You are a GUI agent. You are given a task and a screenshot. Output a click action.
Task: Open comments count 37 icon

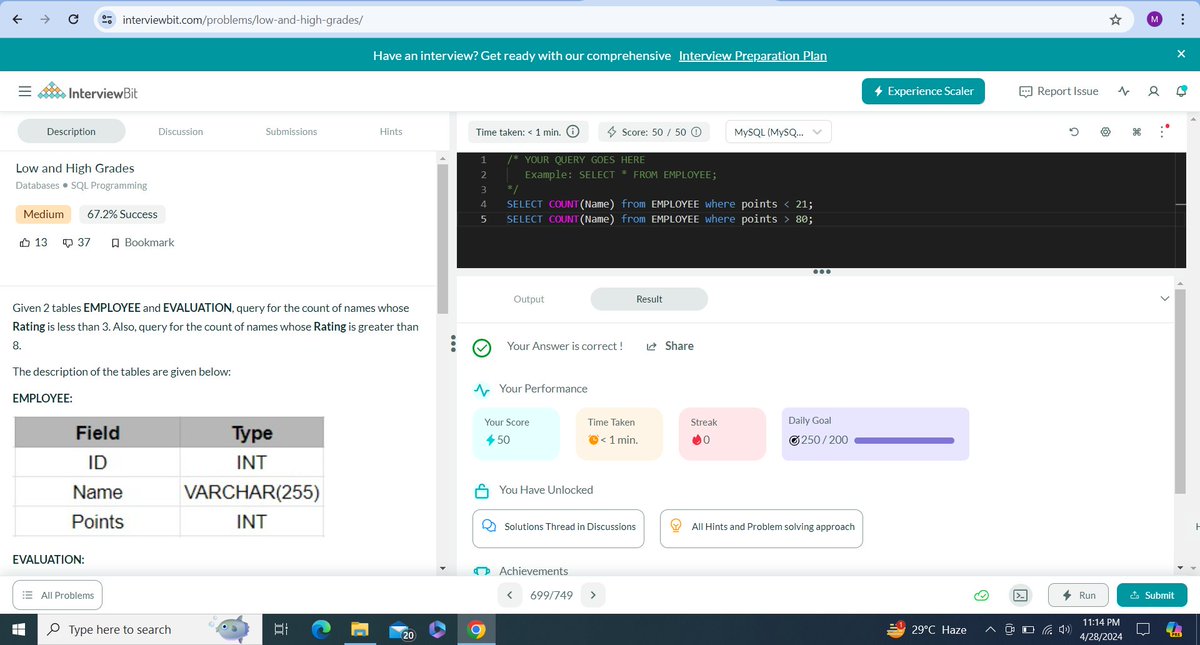68,242
